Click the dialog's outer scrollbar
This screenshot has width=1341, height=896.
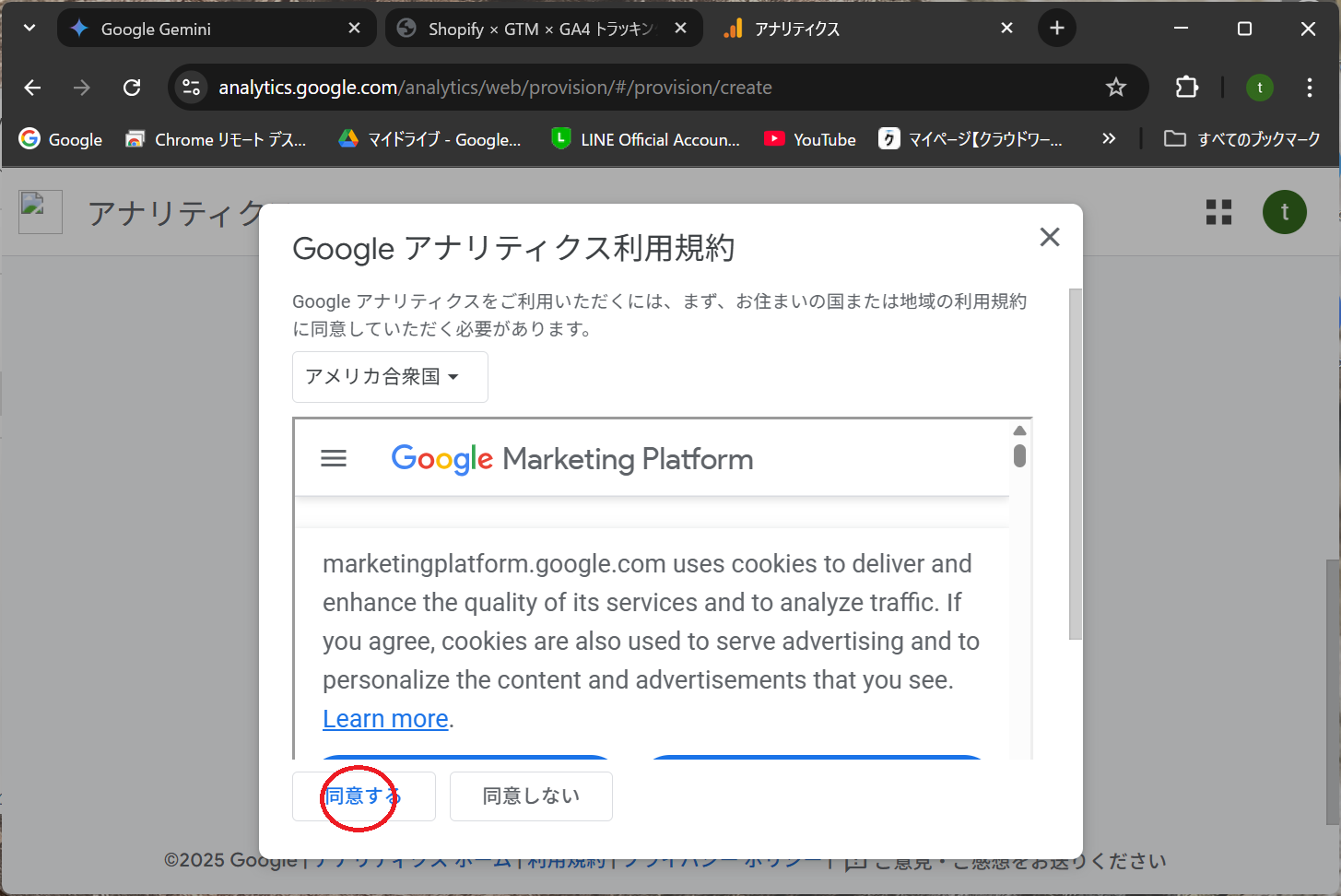1075,464
